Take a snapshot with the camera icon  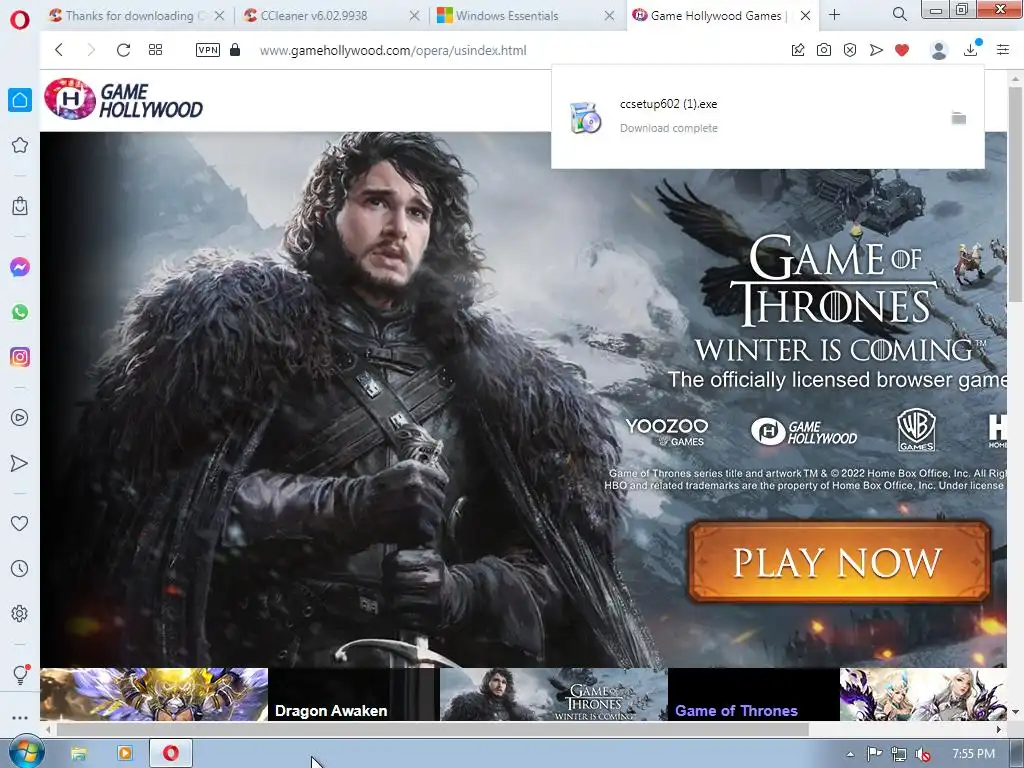click(824, 50)
